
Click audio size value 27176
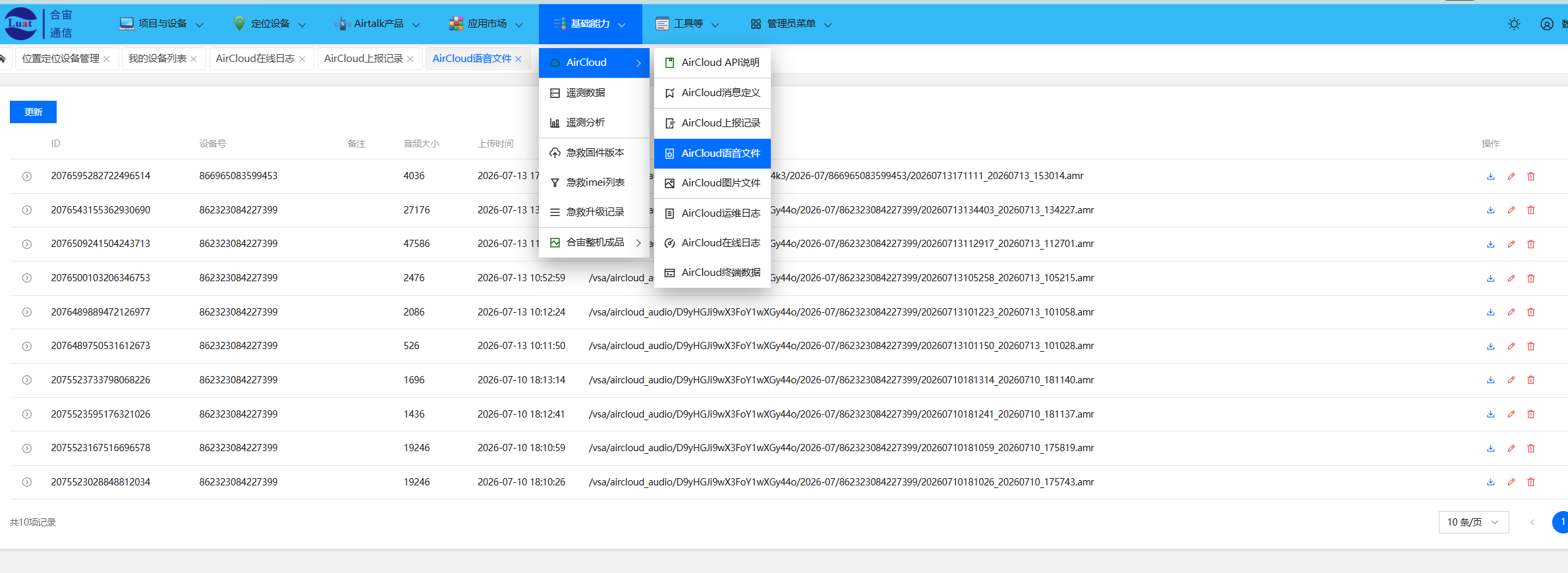[416, 210]
